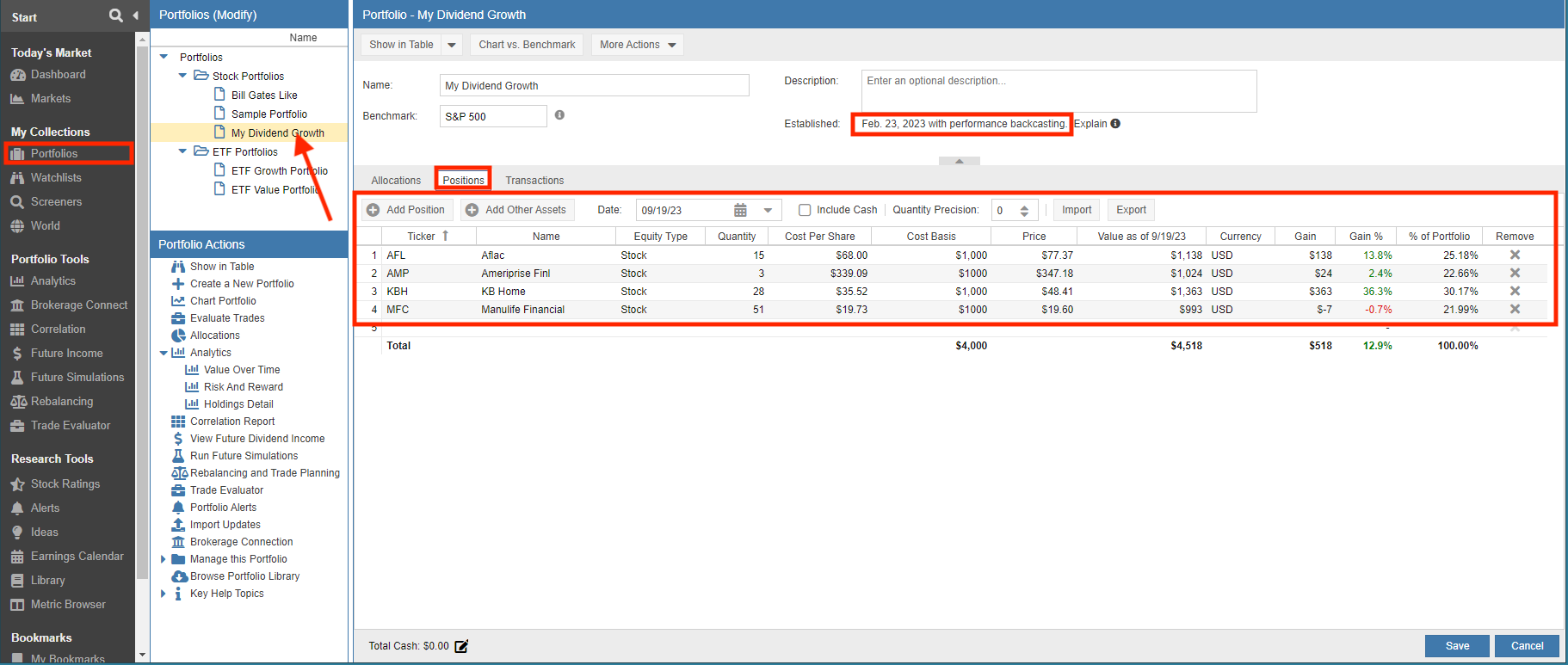Open the More Actions dropdown

coord(637,45)
